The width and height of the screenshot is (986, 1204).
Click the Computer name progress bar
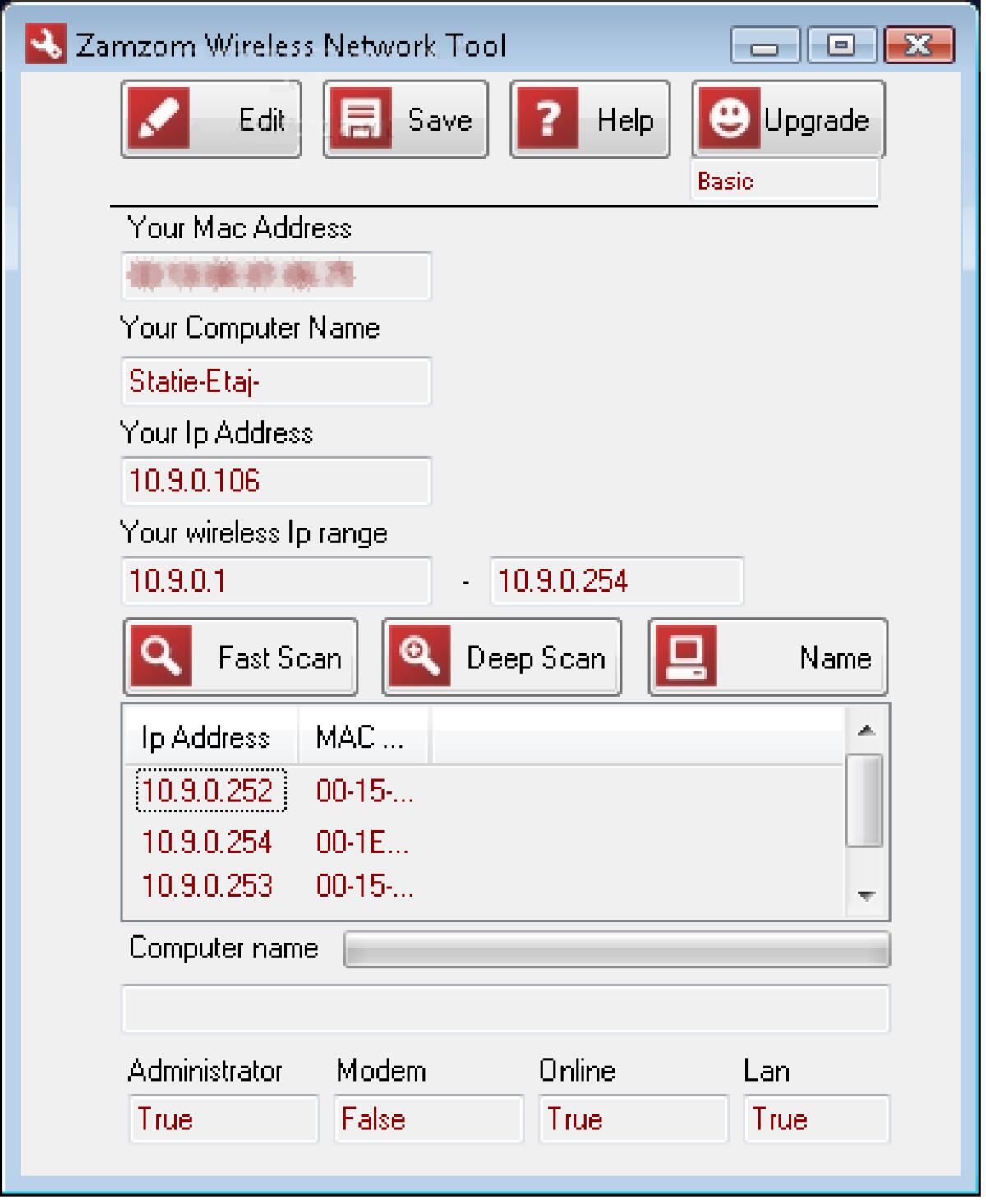point(617,949)
